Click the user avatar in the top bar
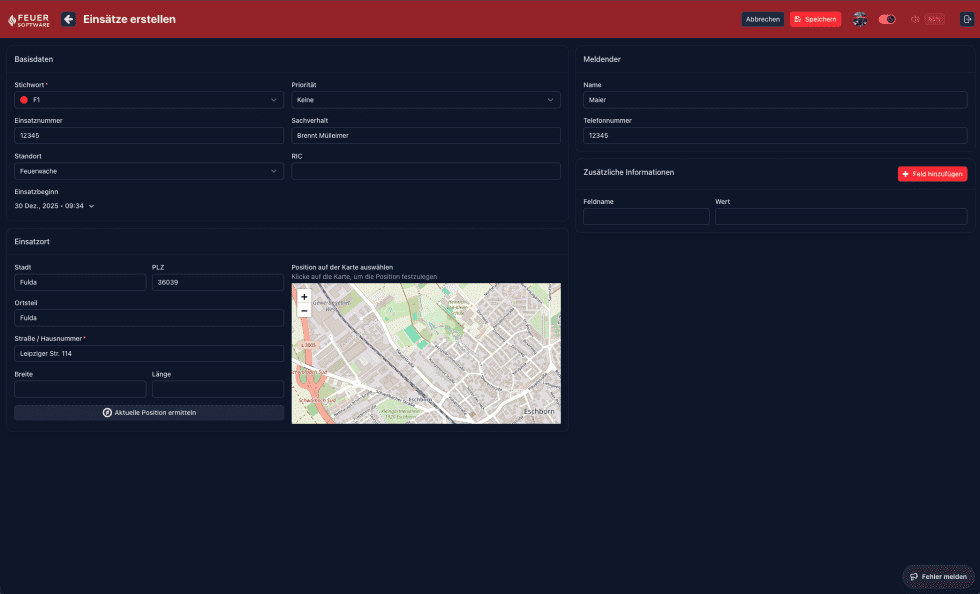 [x=860, y=18]
